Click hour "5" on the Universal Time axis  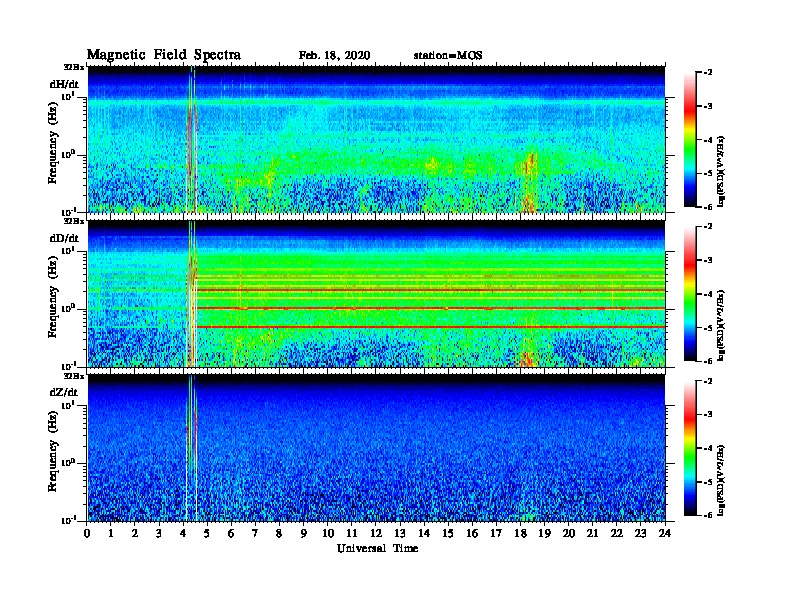click(x=208, y=534)
